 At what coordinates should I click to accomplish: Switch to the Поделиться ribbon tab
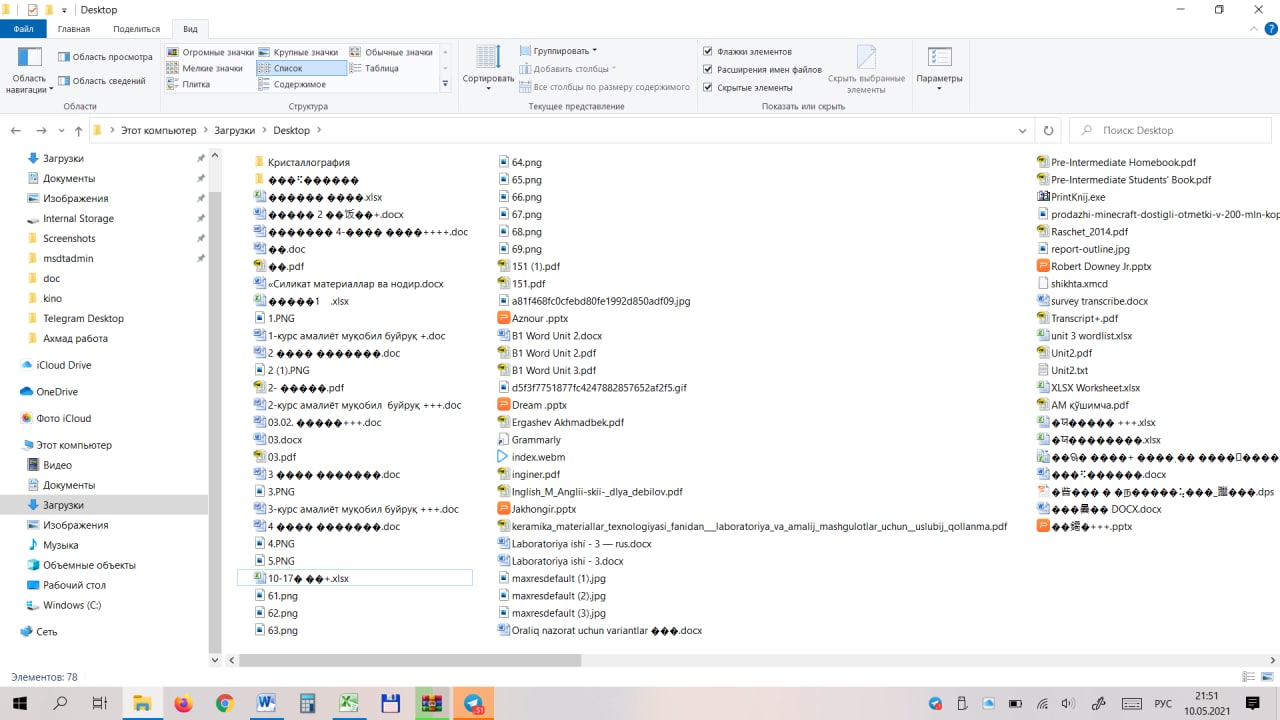point(136,30)
